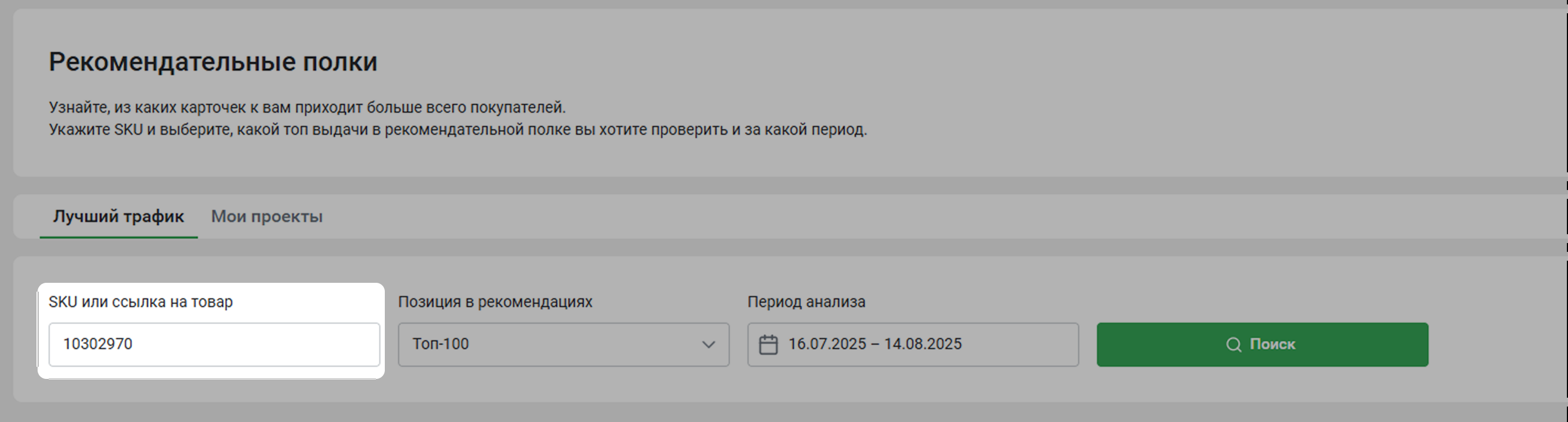The width and height of the screenshot is (1568, 422).
Task: Click the Период анализа label
Action: [806, 302]
